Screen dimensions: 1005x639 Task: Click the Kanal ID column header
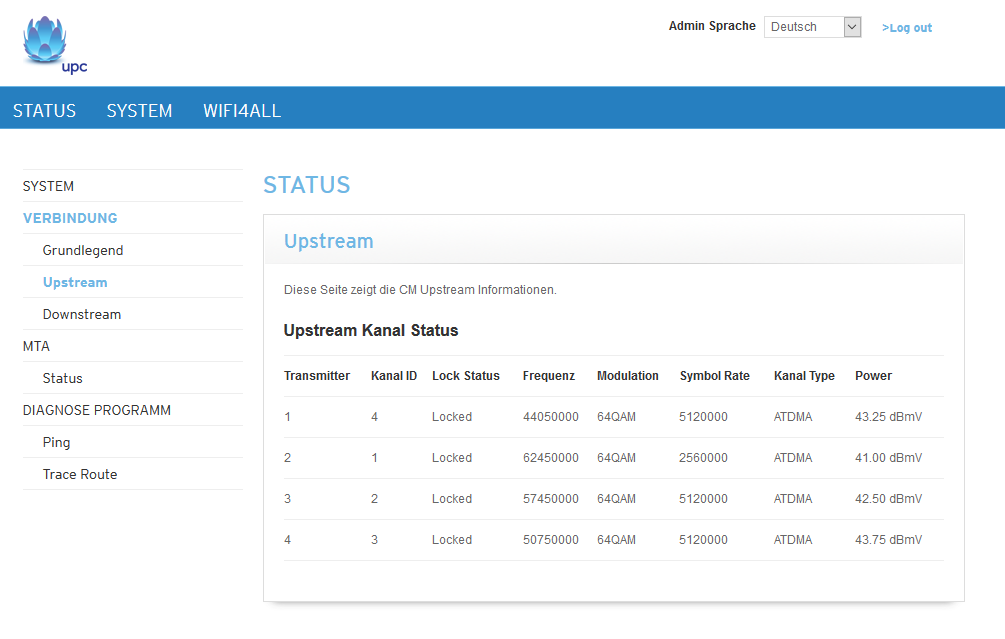pos(394,376)
